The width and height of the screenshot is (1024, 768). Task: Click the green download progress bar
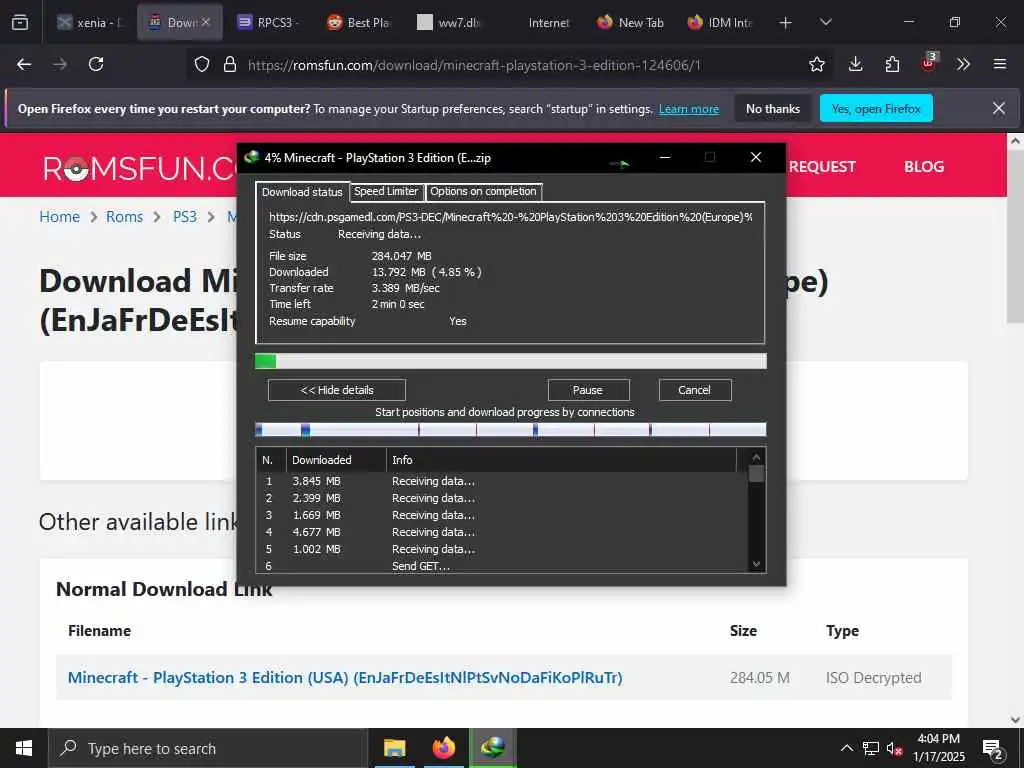[x=510, y=361]
